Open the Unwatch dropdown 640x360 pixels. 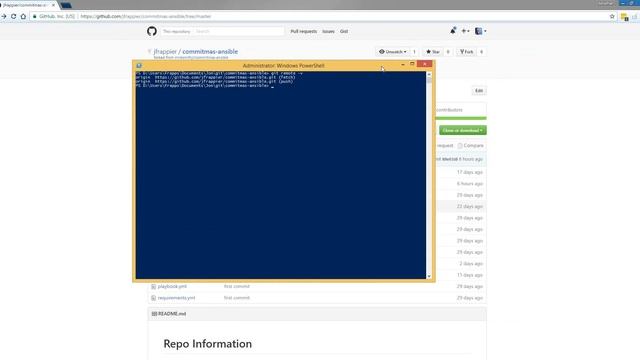coord(393,52)
